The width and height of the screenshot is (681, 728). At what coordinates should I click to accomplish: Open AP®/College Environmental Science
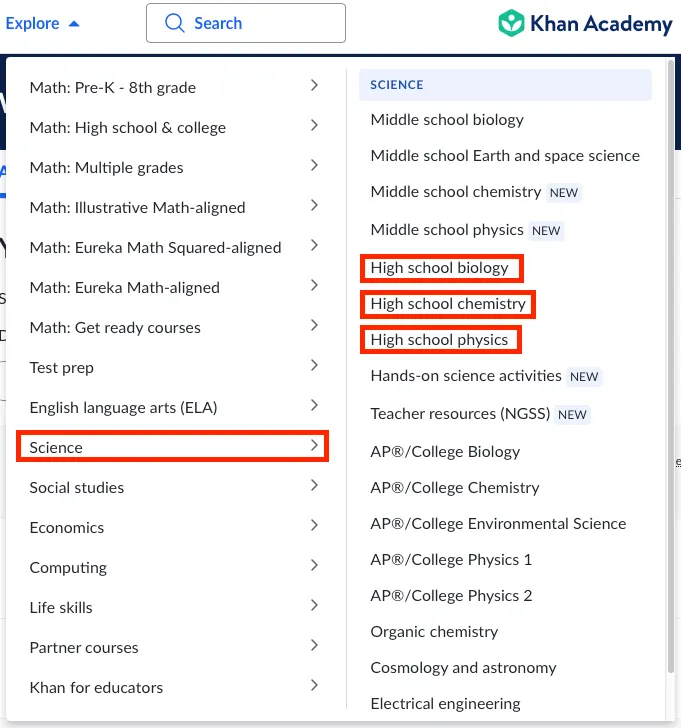click(x=498, y=524)
